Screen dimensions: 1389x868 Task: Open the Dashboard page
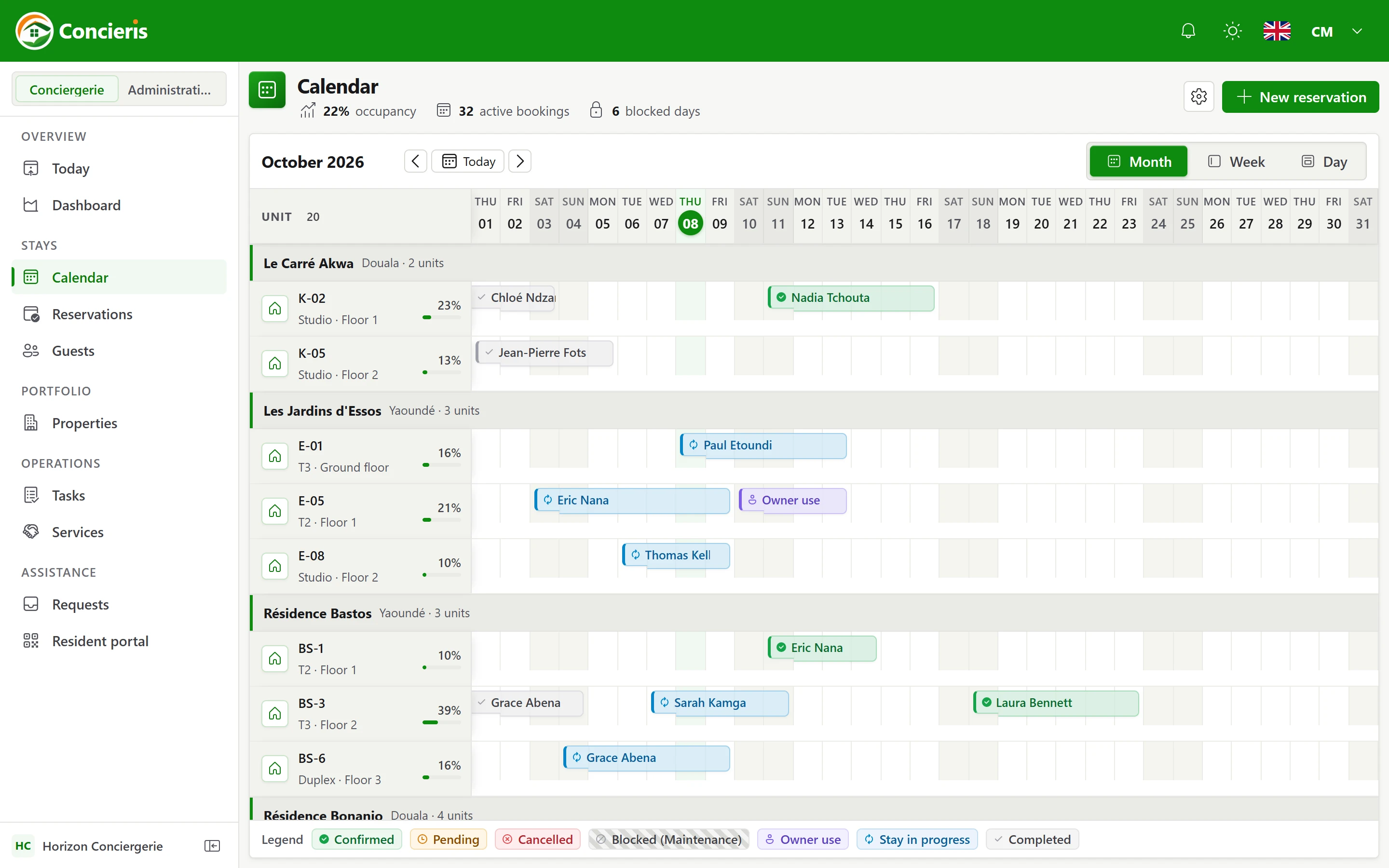119,205
